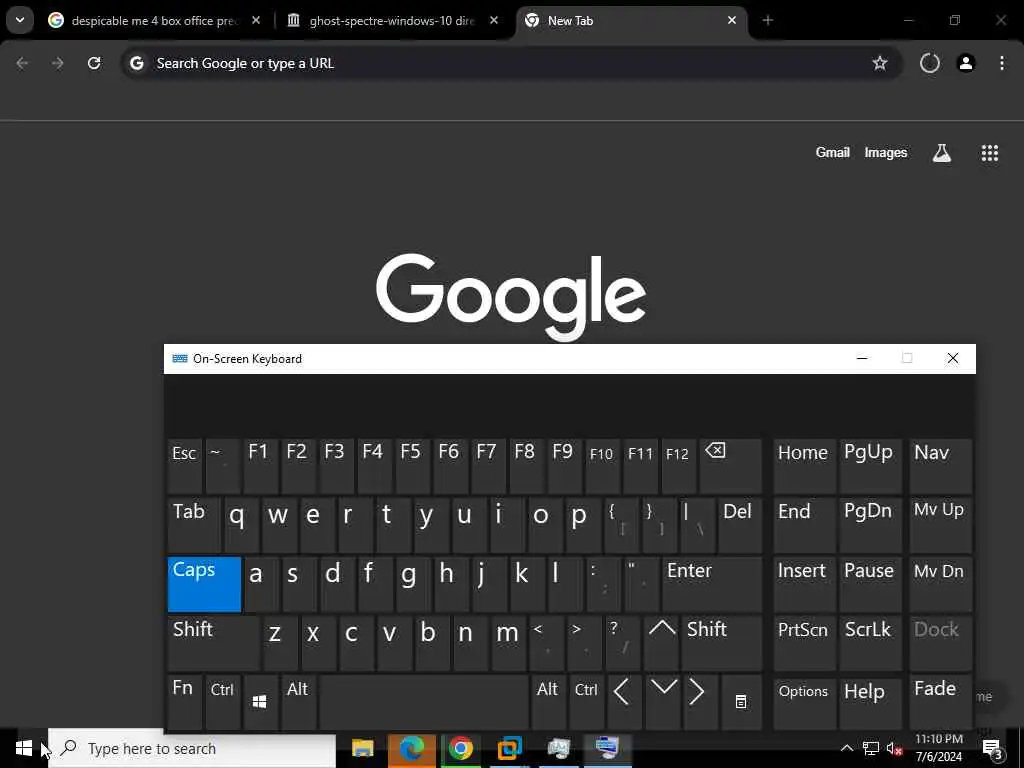Image resolution: width=1024 pixels, height=768 pixels.
Task: Click the Tab key on keyboard
Action: 194,525
